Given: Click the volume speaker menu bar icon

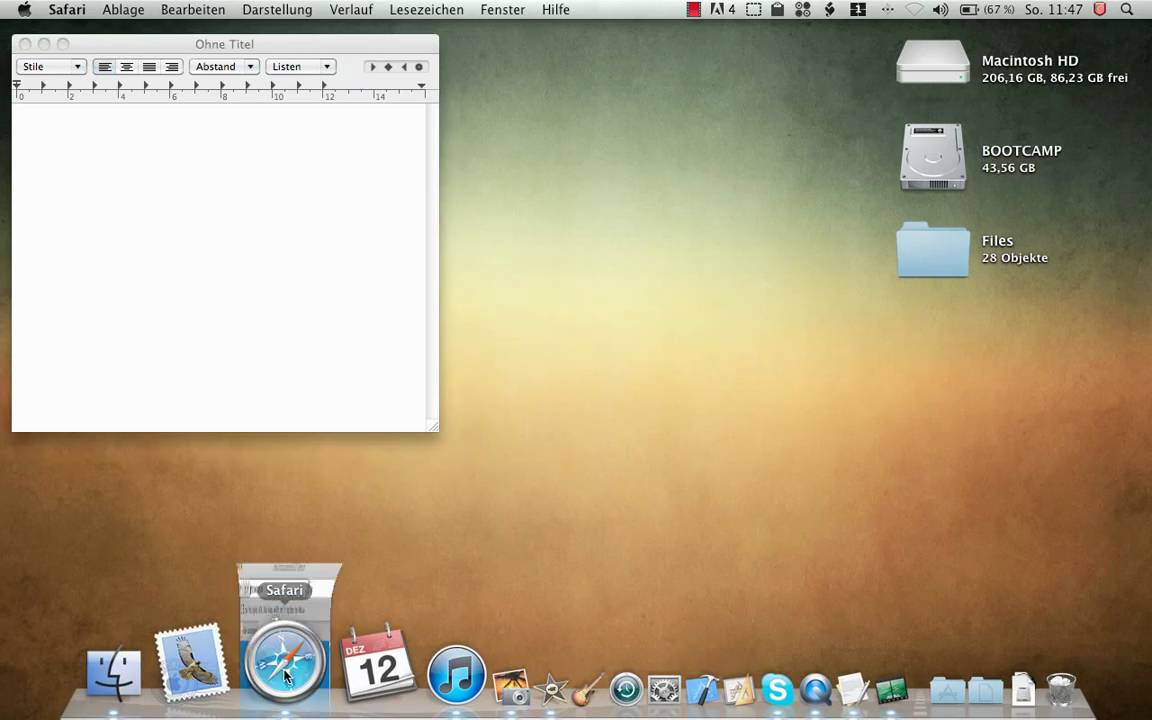Looking at the screenshot, I should point(940,10).
